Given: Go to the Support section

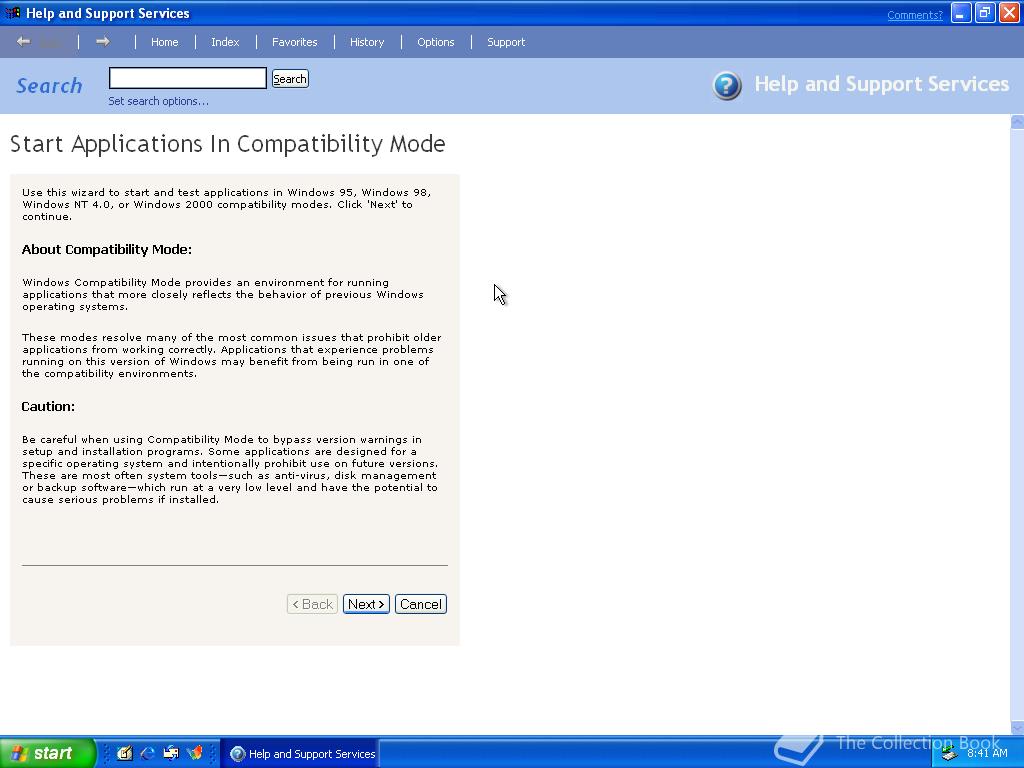Looking at the screenshot, I should [x=506, y=42].
